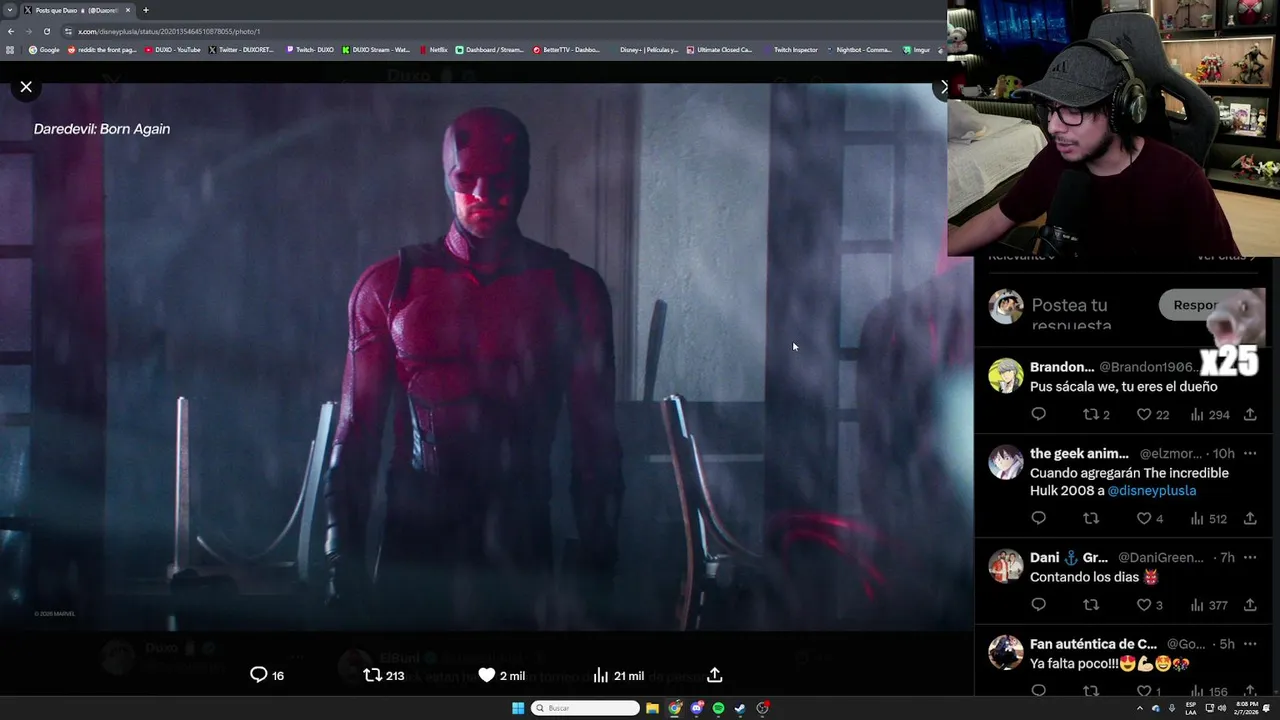Image resolution: width=1280 pixels, height=720 pixels.
Task: Open the Twitch Inspector bookmark
Action: pos(790,49)
